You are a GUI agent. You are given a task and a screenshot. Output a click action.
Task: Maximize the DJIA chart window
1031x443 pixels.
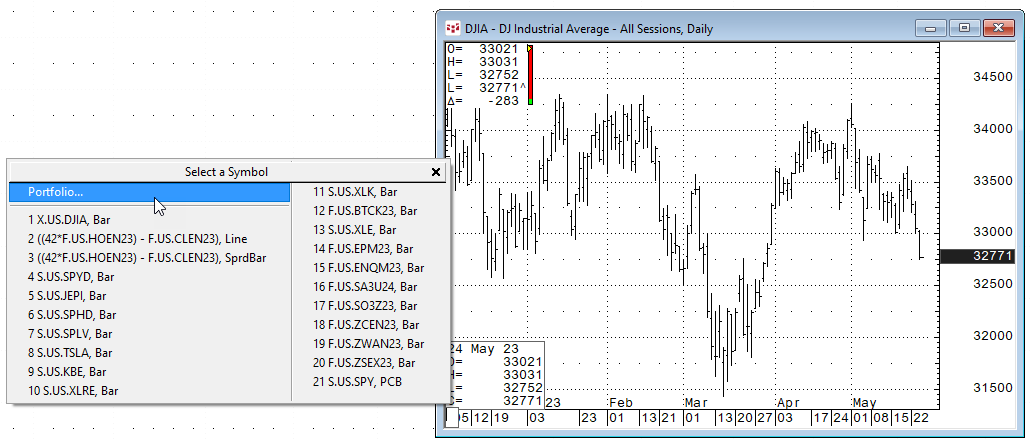(x=965, y=28)
